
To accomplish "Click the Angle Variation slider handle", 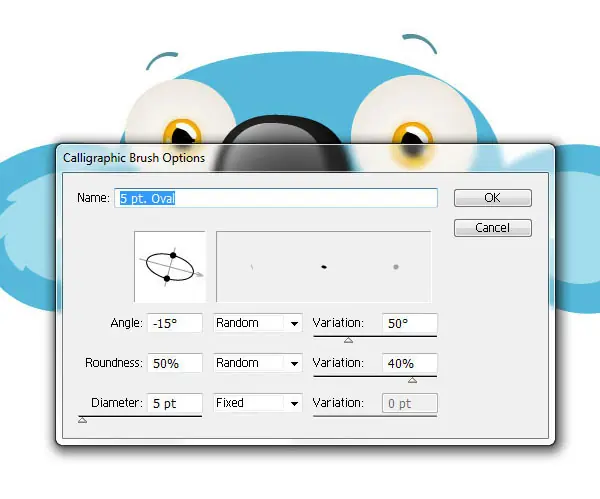I will 348,340.
